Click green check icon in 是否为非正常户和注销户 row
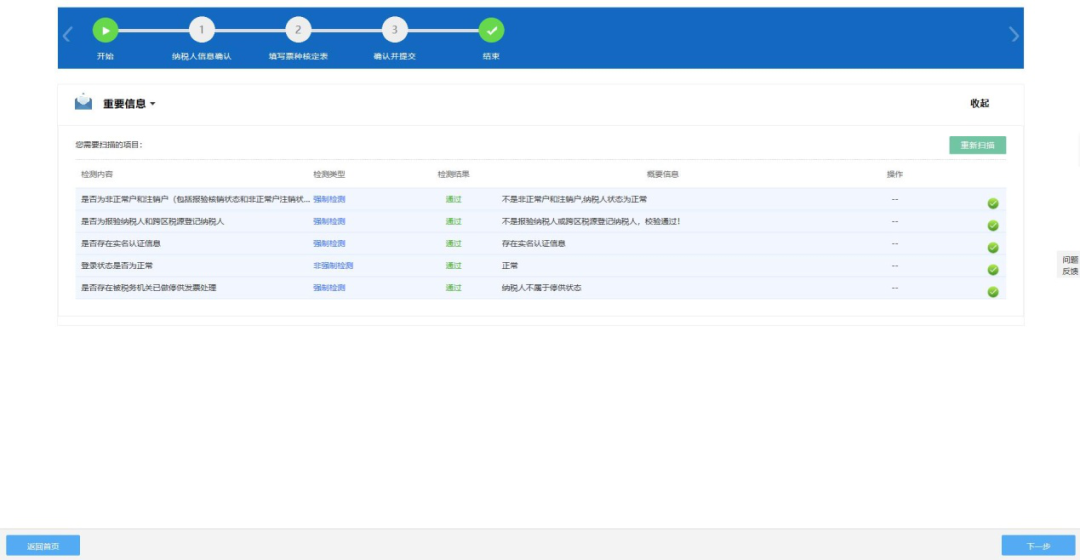Screen dimensions: 1080x560 pyautogui.click(x=993, y=203)
